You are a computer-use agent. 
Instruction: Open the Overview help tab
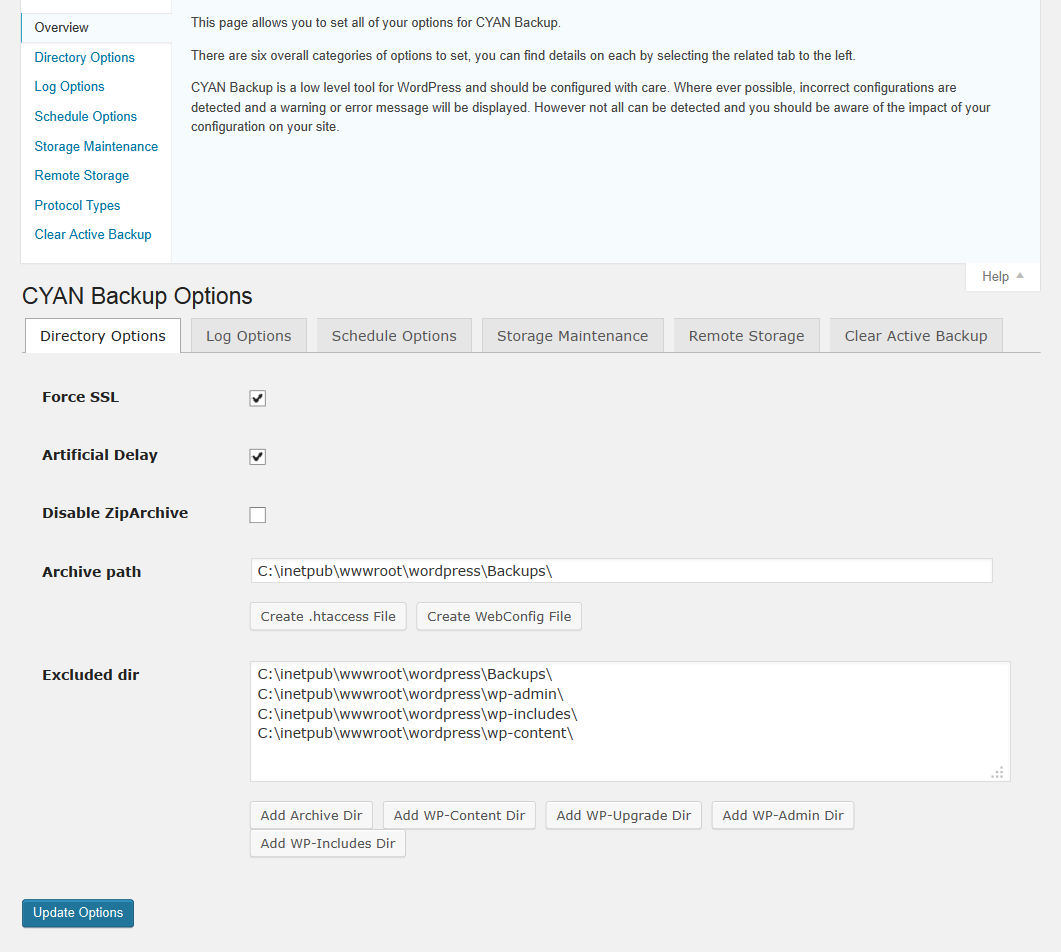pos(96,28)
